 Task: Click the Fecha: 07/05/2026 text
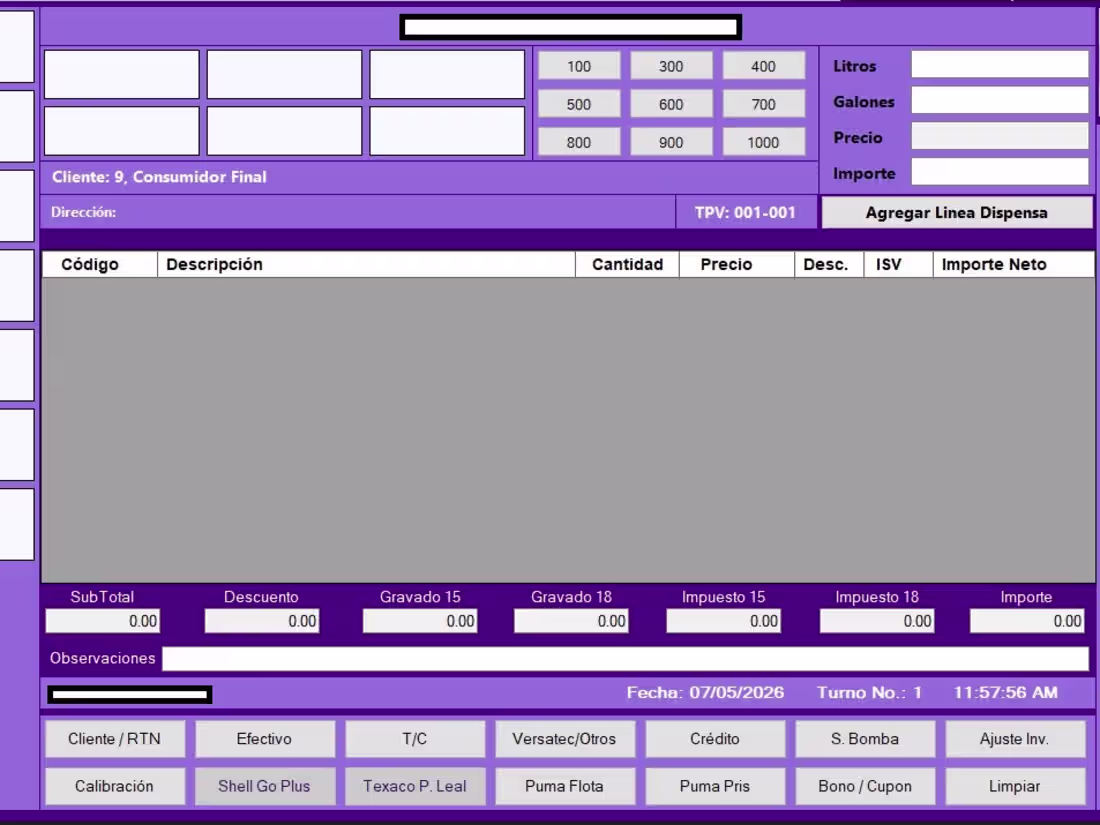point(705,692)
